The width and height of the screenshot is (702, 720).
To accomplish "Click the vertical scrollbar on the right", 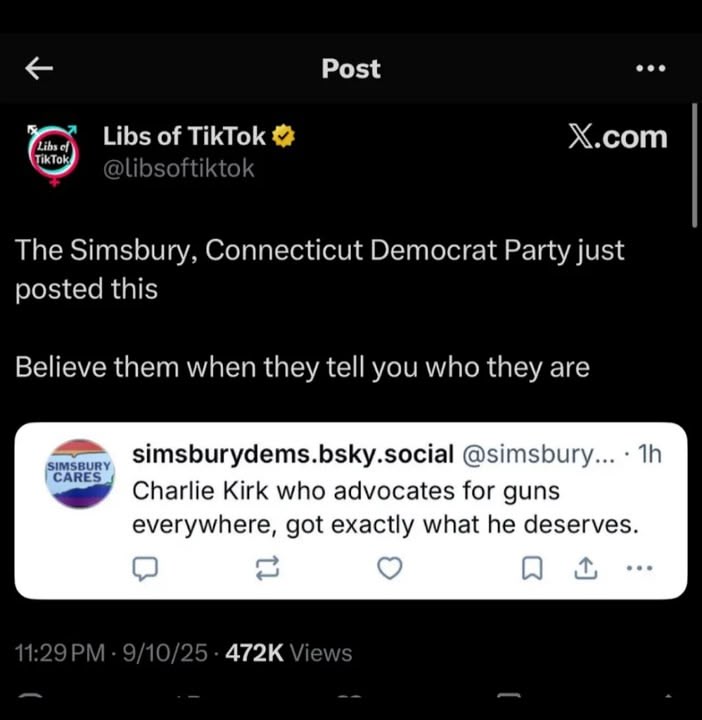I will click(695, 165).
